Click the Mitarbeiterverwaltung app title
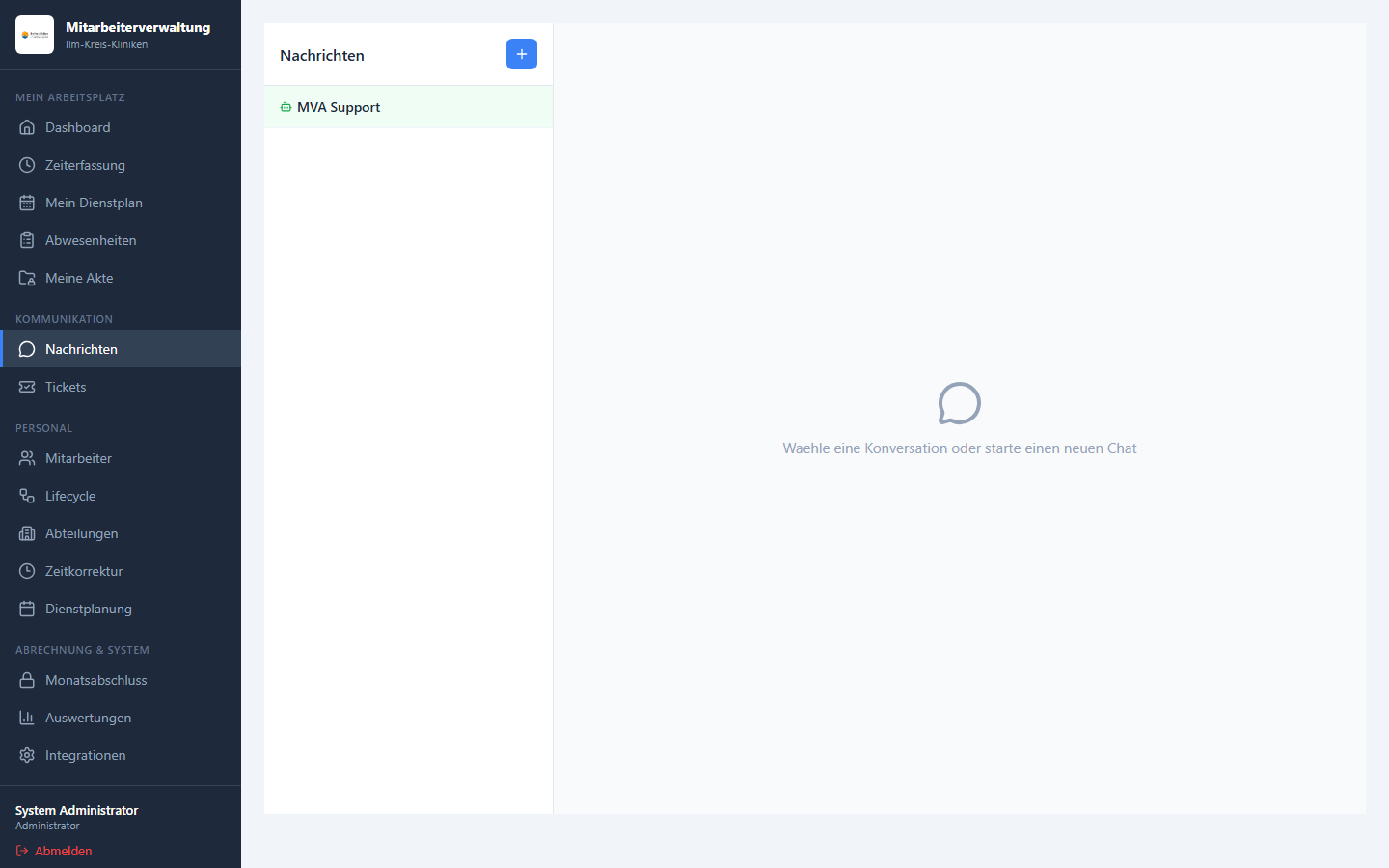Screen dimensions: 1389x868 tap(138, 27)
